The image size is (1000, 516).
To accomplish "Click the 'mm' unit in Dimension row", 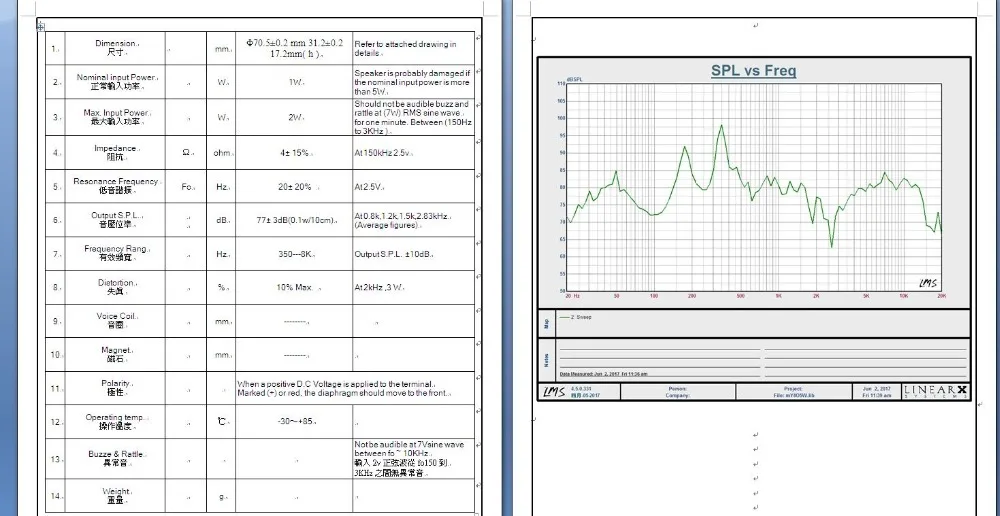I will [x=221, y=48].
